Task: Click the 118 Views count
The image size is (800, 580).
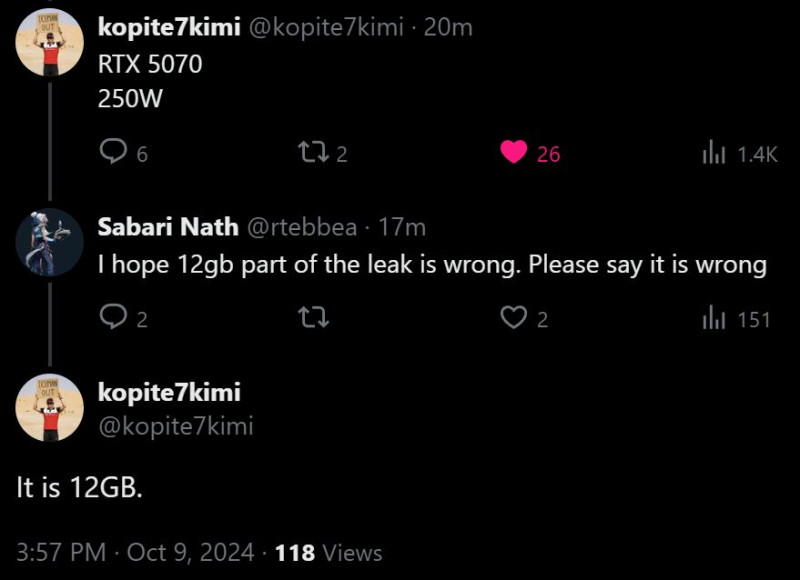Action: 329,551
